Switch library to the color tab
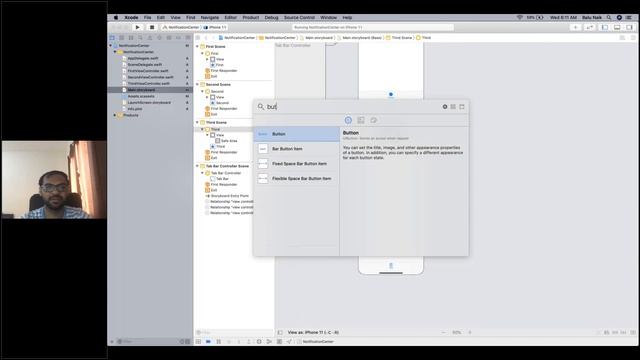The width and height of the screenshot is (640, 360). pos(373,120)
